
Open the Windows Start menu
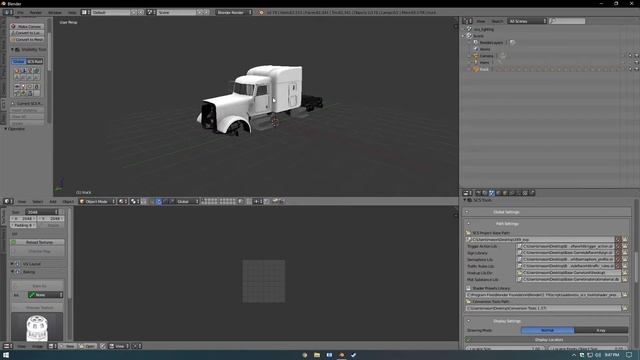(6, 355)
